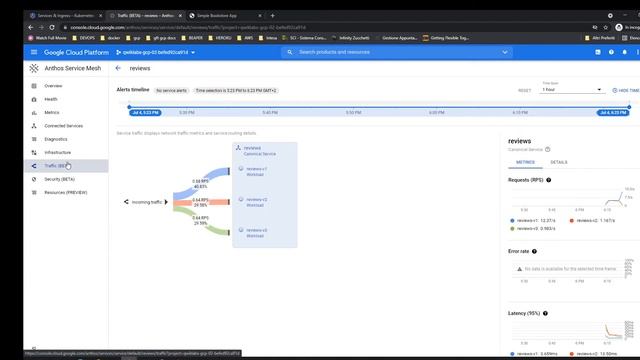Click the browser back button
This screenshot has width=640, height=360.
31,27
